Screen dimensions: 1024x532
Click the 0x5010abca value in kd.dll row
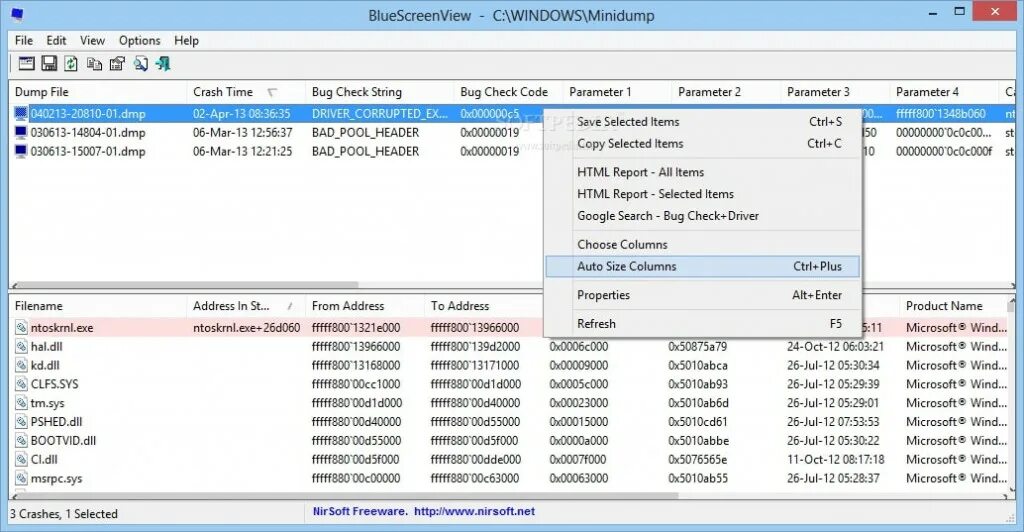tap(697, 366)
